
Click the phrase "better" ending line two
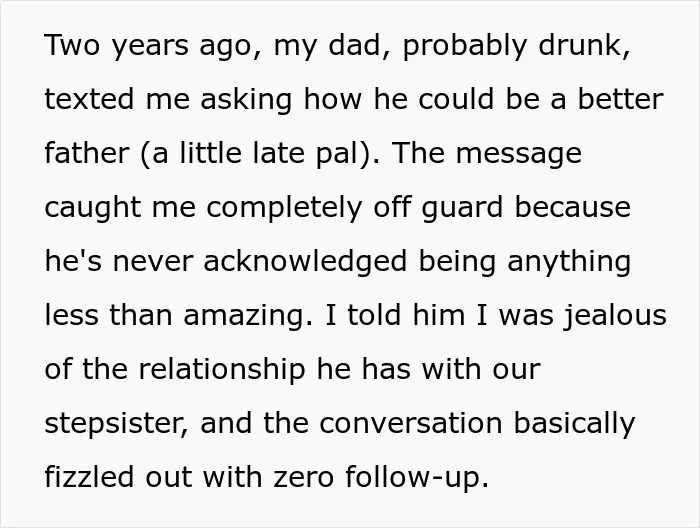[x=621, y=99]
